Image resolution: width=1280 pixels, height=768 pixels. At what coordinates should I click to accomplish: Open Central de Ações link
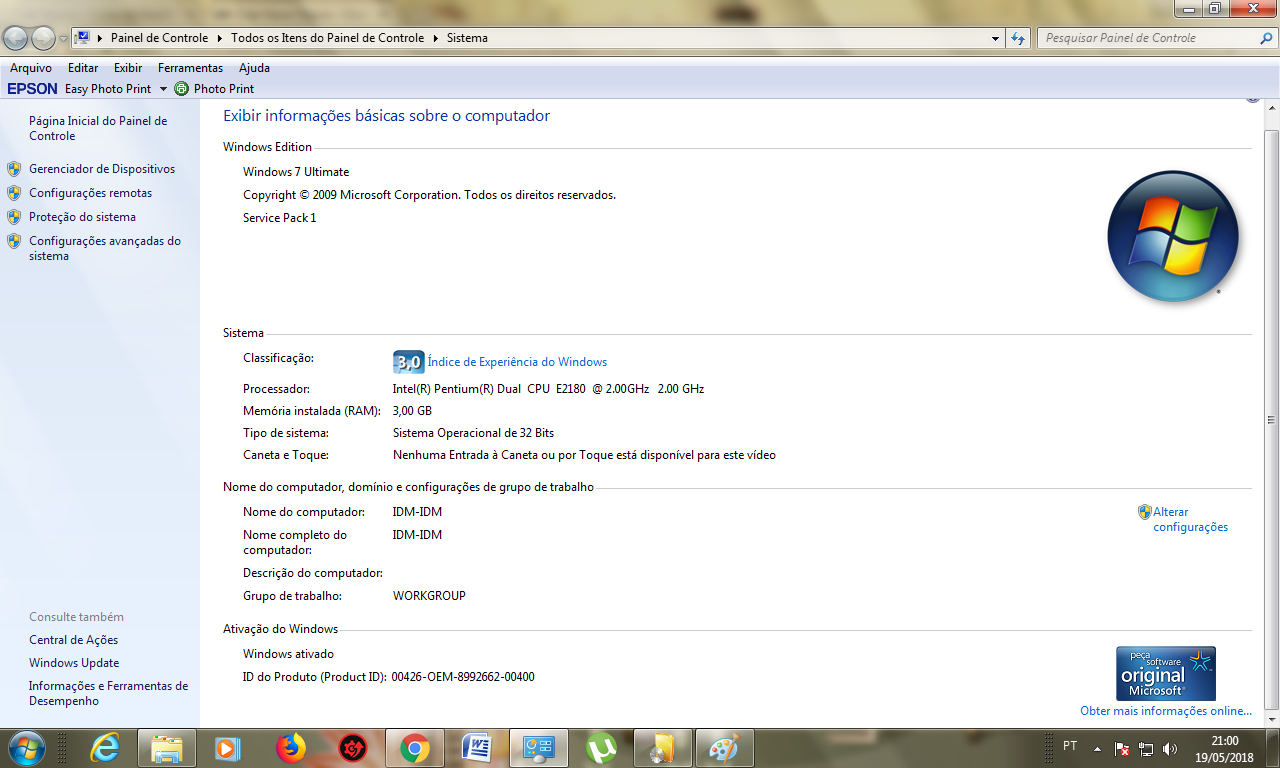(73, 640)
